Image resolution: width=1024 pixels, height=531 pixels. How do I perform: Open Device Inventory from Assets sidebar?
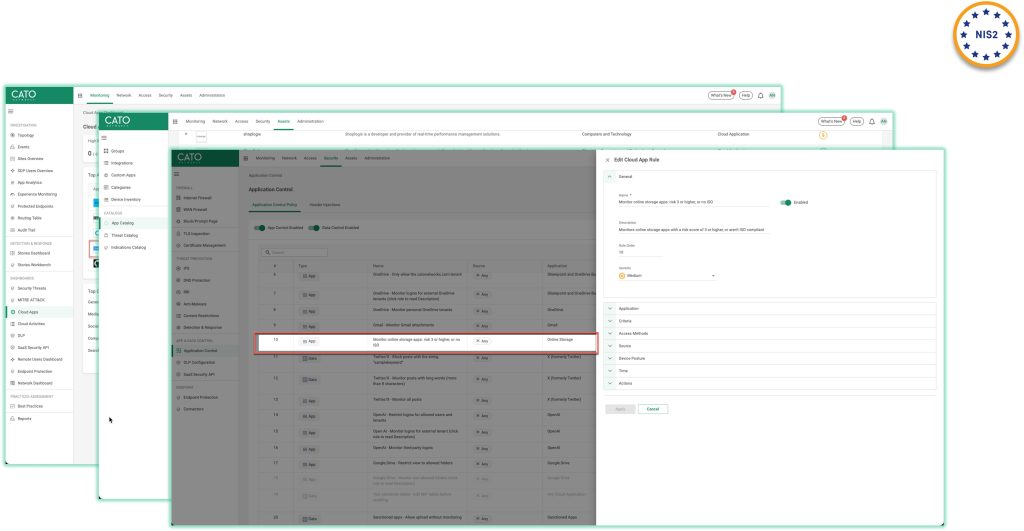[106, 199]
